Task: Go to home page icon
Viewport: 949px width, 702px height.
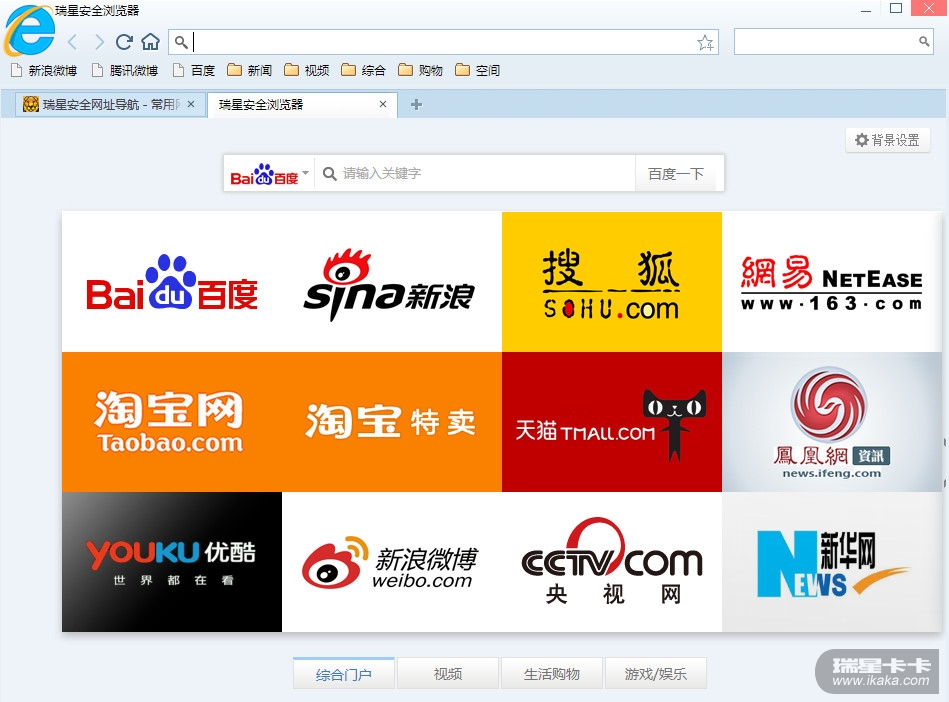Action: [150, 42]
